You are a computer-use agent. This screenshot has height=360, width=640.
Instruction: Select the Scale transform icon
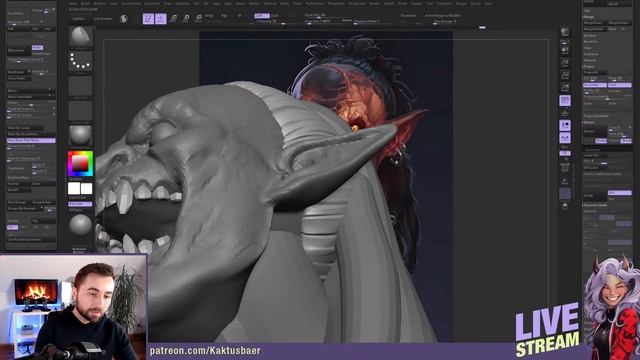[186, 19]
